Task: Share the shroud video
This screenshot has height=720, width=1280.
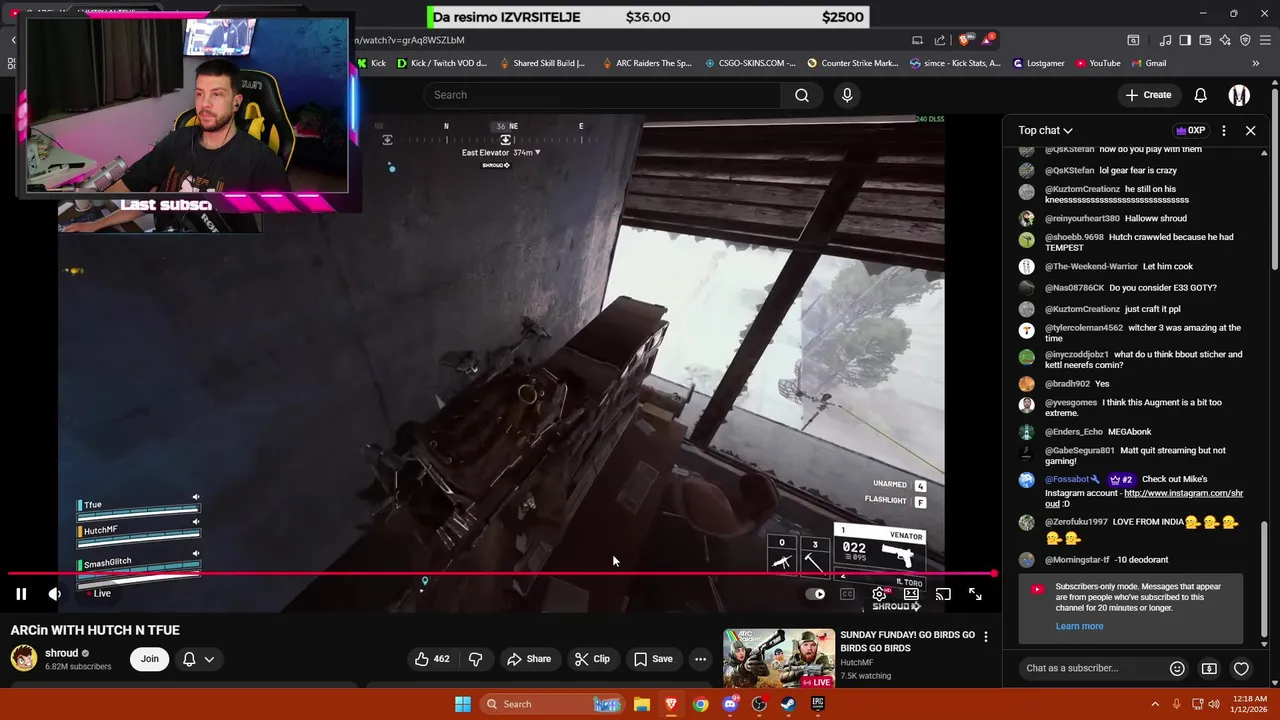Action: tap(529, 659)
